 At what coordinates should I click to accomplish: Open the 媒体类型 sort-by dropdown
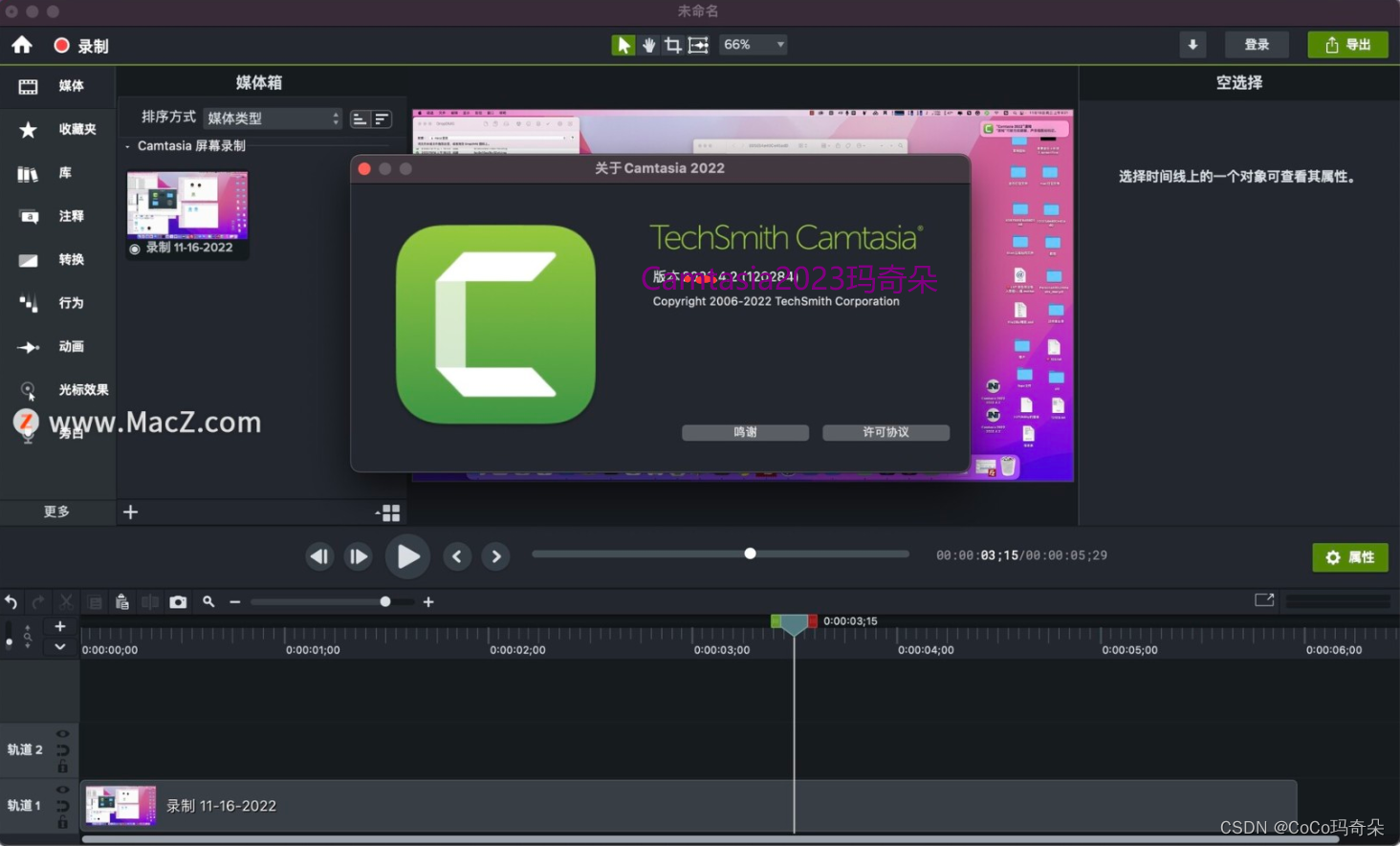click(273, 119)
